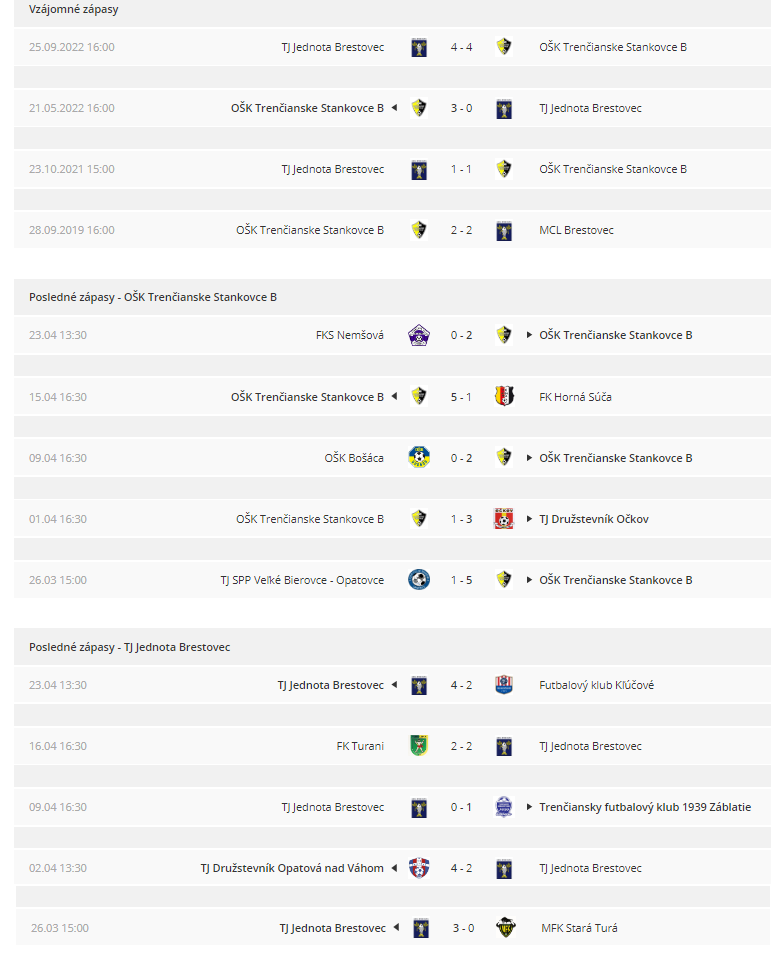Image resolution: width=782 pixels, height=975 pixels.
Task: Click the MFK Stará Turá crest
Action: 506,927
